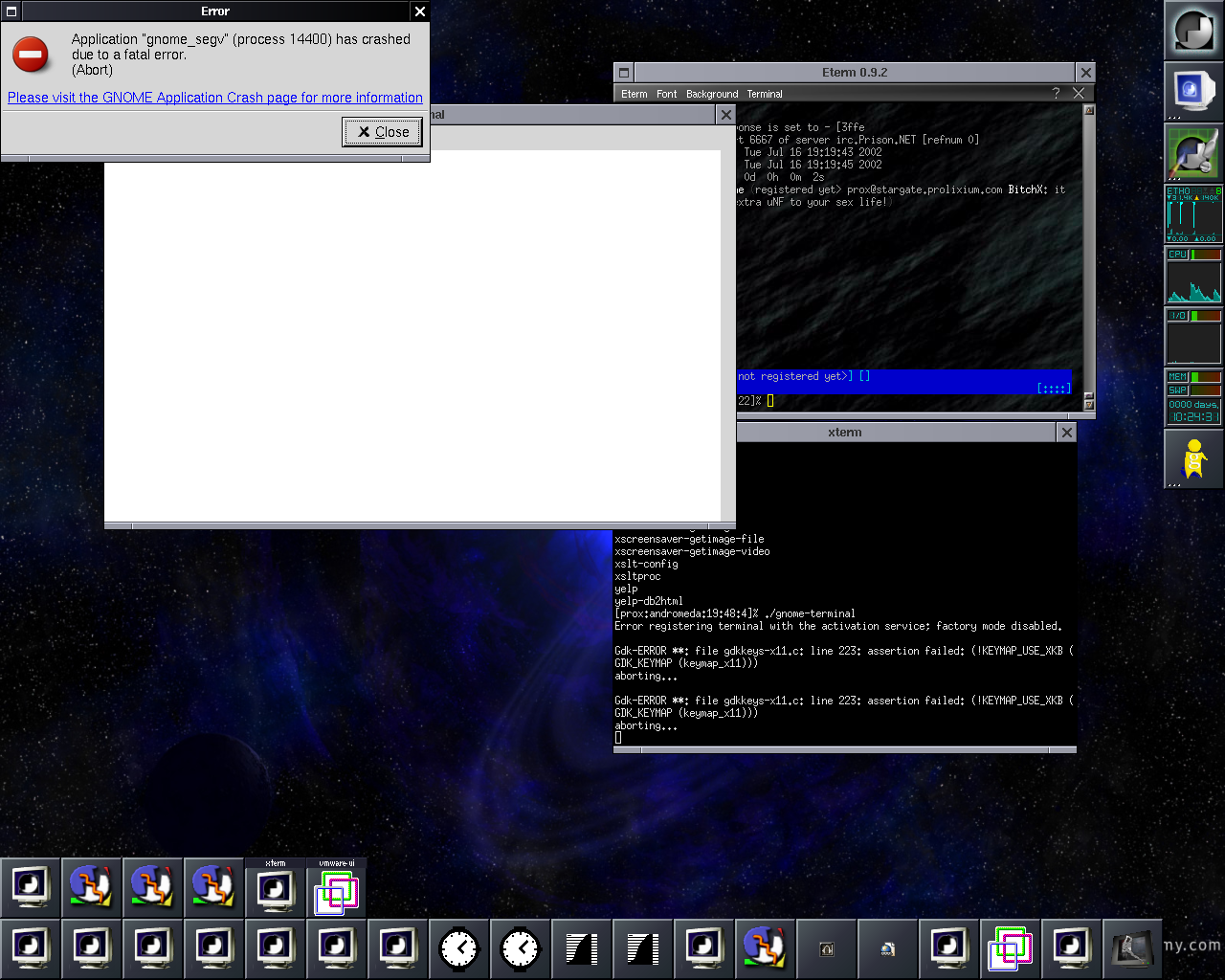
Task: Click the CPU load graph dockapp
Action: pyautogui.click(x=1193, y=276)
